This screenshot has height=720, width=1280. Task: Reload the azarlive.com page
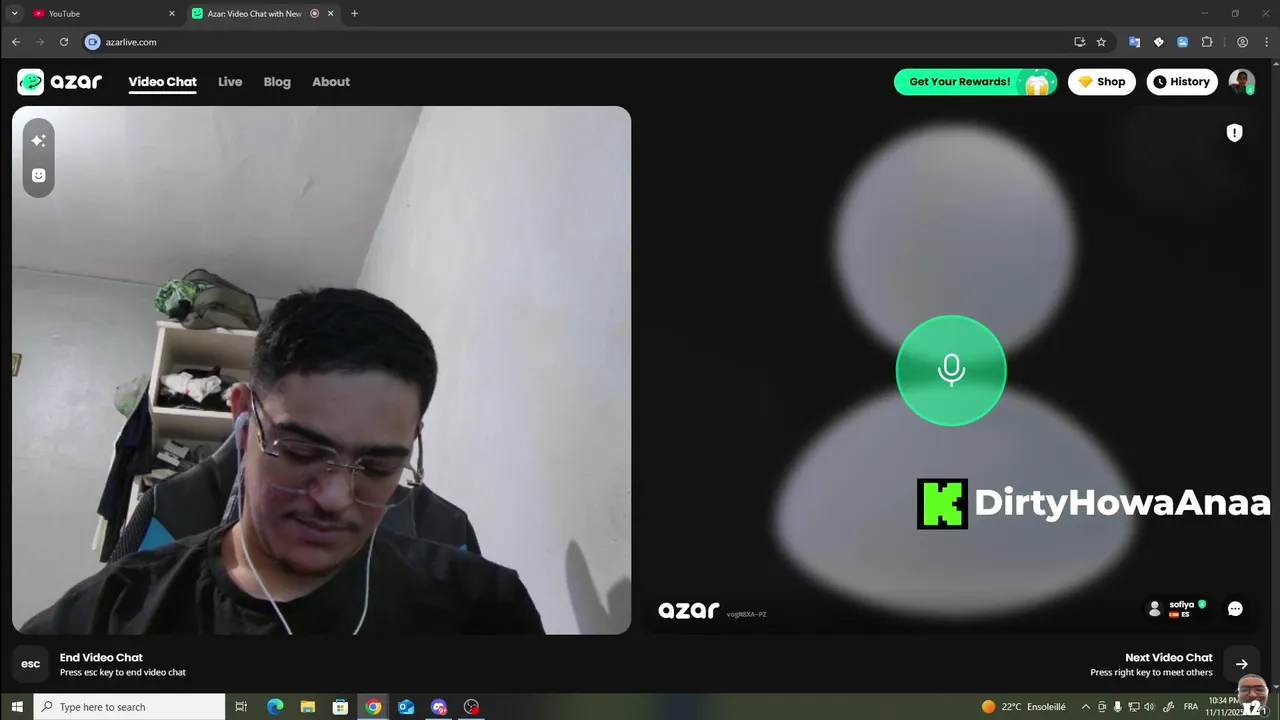[x=64, y=42]
